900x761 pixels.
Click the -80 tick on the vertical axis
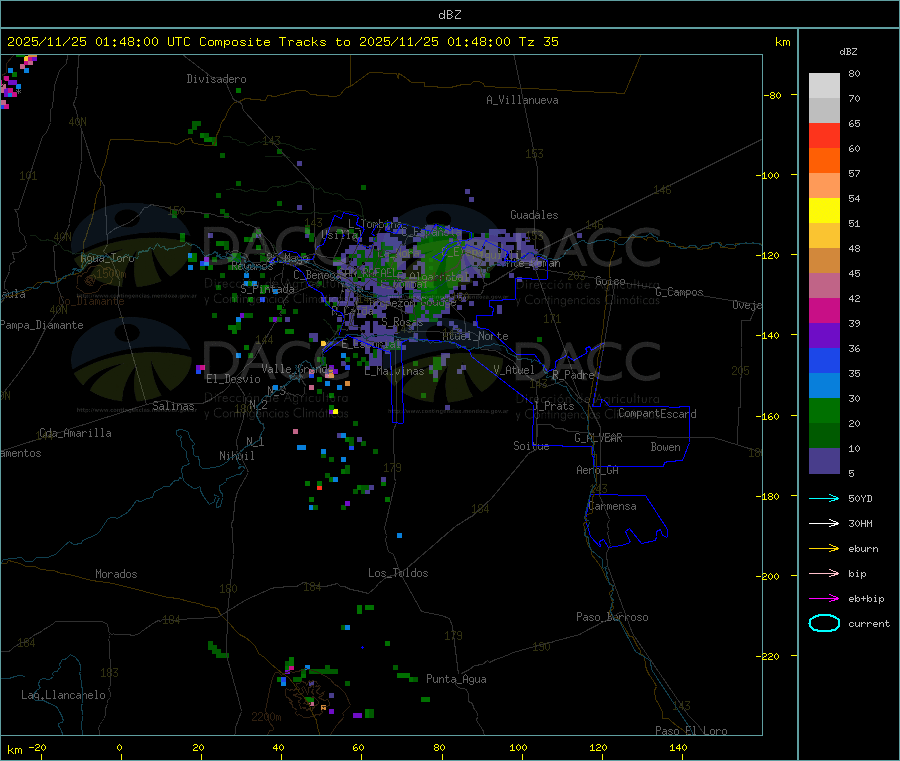click(x=773, y=95)
